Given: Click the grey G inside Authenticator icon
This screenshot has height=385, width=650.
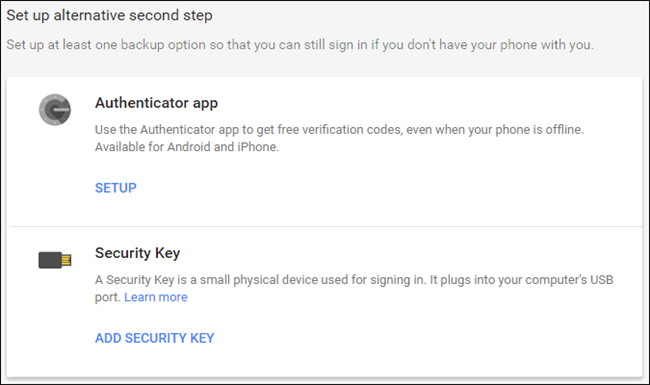Looking at the screenshot, I should click(x=56, y=110).
